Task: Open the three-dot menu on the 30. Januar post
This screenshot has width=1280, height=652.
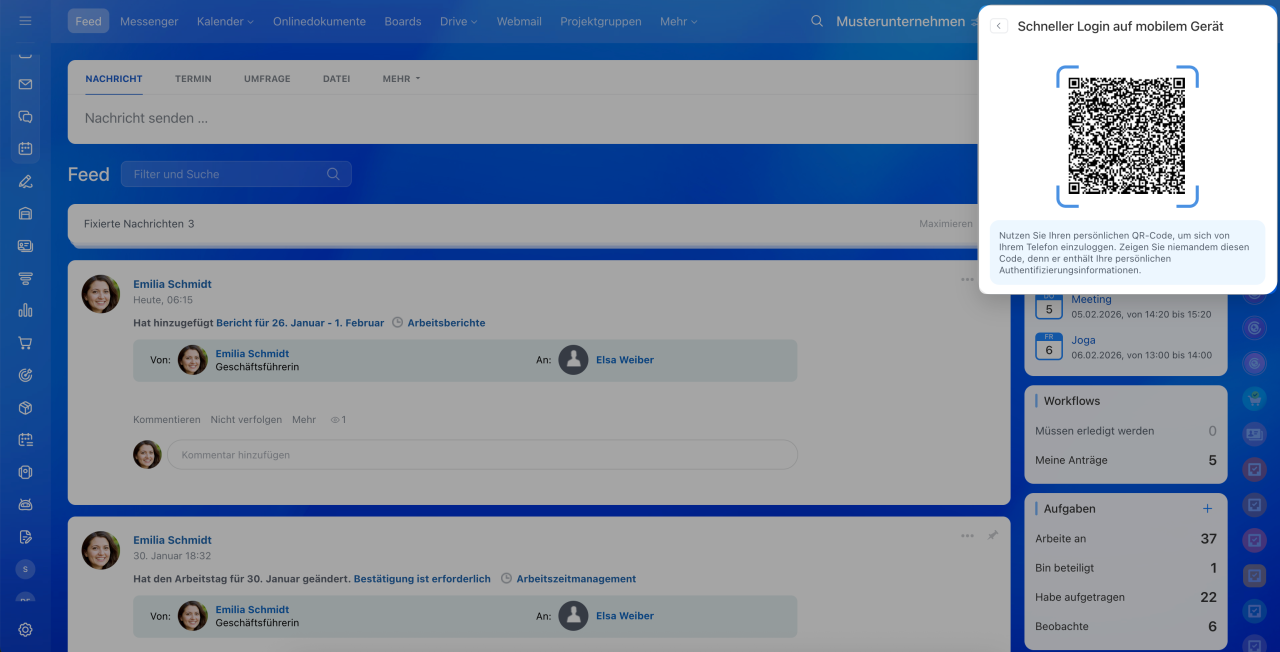Action: pos(967,536)
